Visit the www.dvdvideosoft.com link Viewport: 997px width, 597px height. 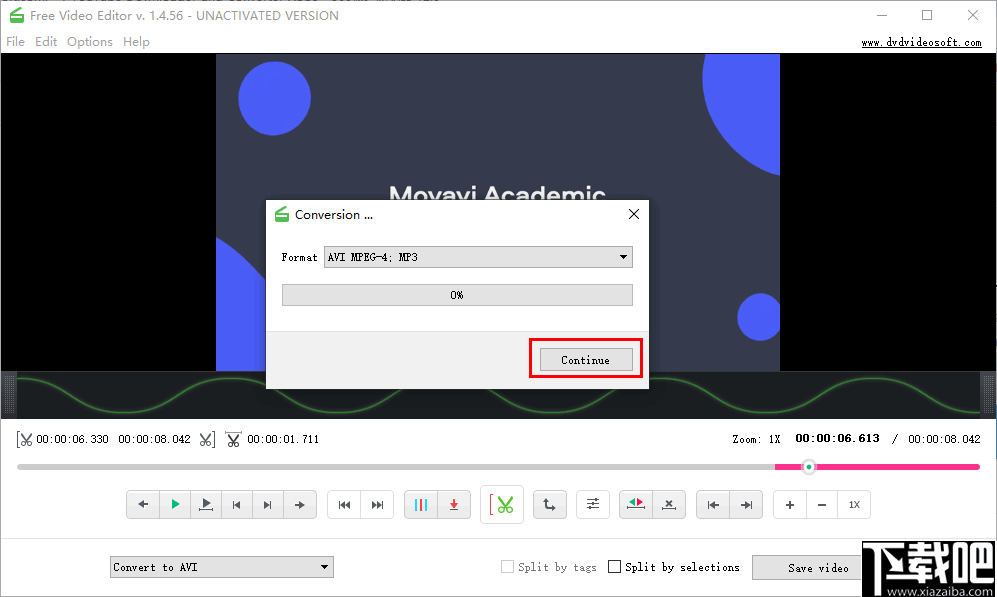tap(921, 42)
